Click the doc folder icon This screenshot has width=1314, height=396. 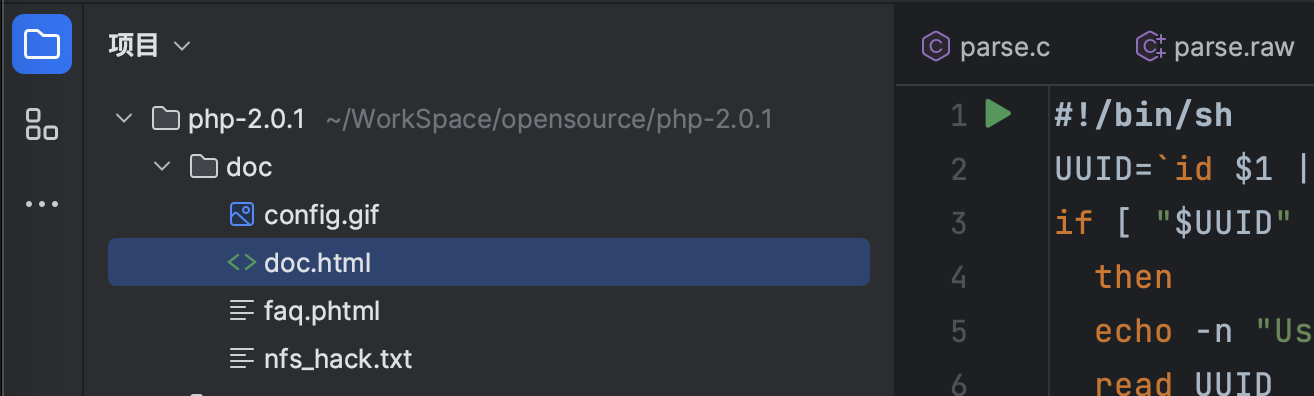(204, 167)
